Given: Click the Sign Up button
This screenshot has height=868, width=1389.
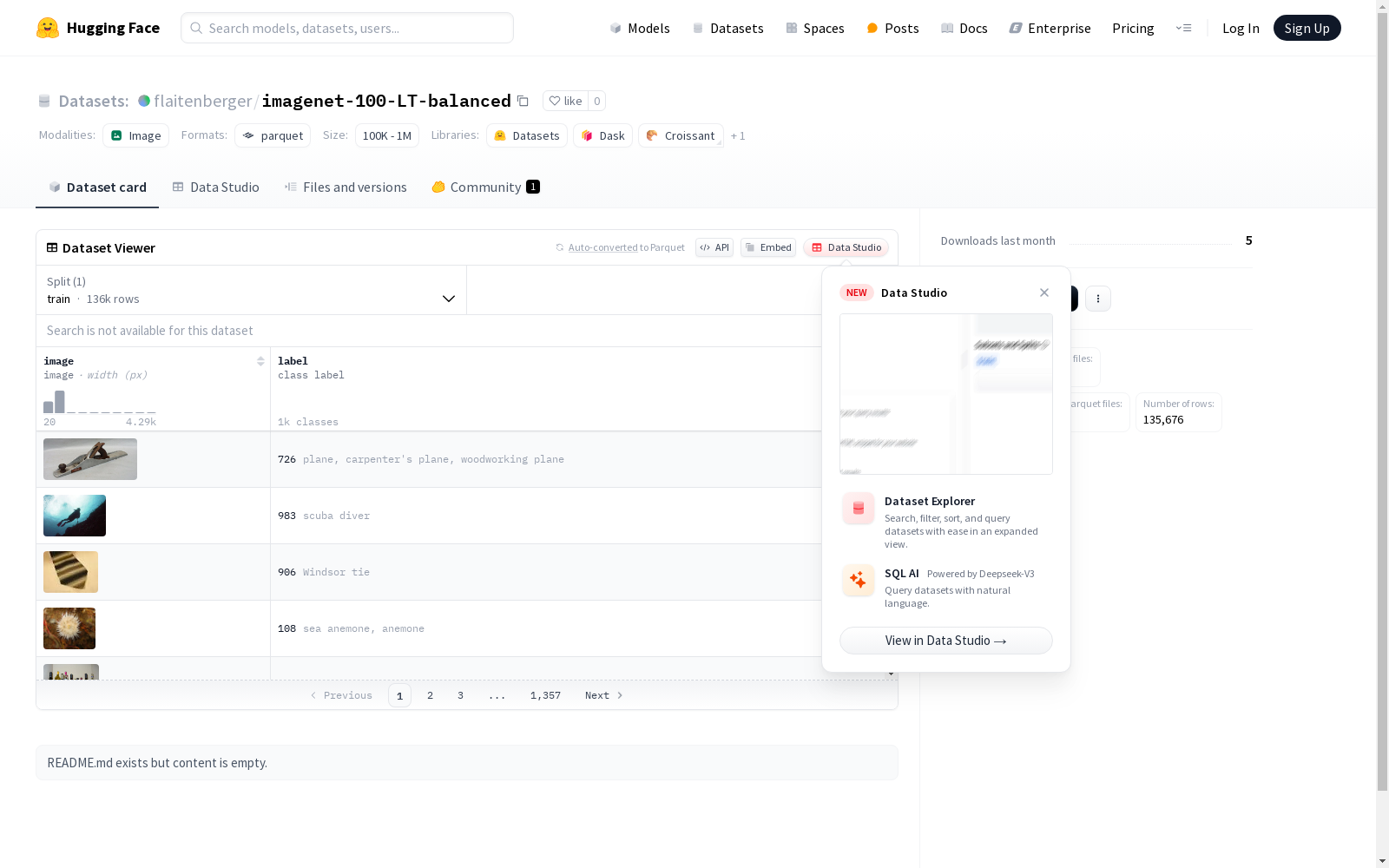Looking at the screenshot, I should point(1307,28).
